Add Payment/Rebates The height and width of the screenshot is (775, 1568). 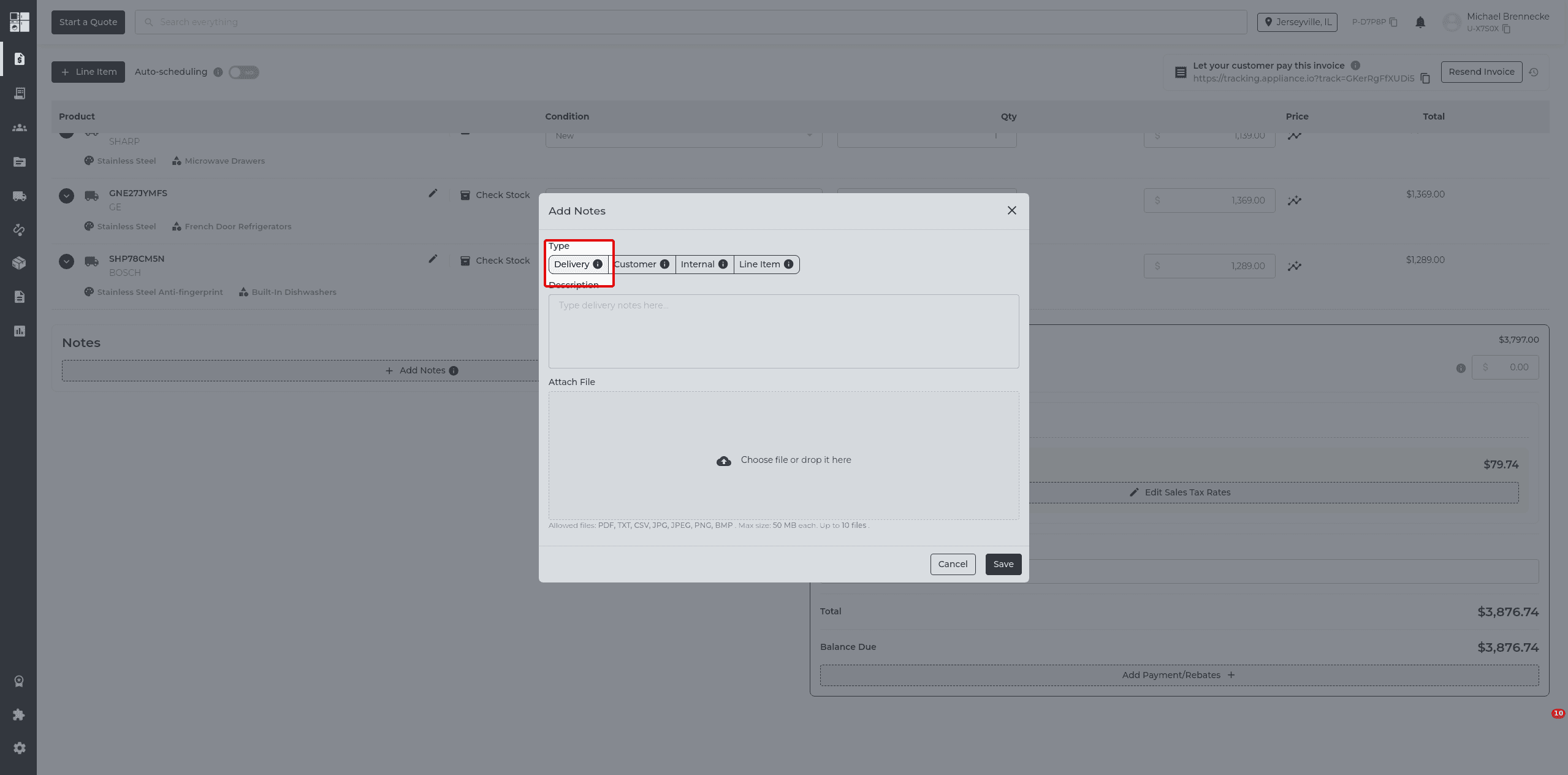pos(1179,675)
